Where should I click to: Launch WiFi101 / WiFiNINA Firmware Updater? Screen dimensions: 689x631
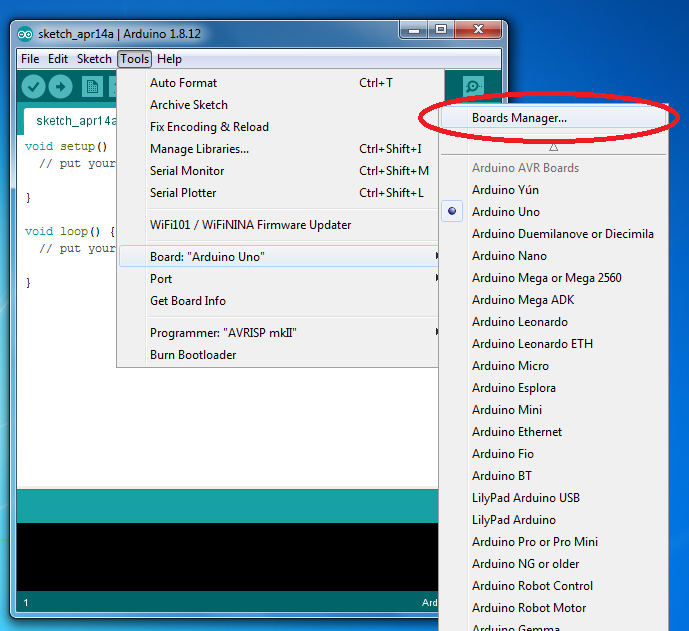point(279,225)
